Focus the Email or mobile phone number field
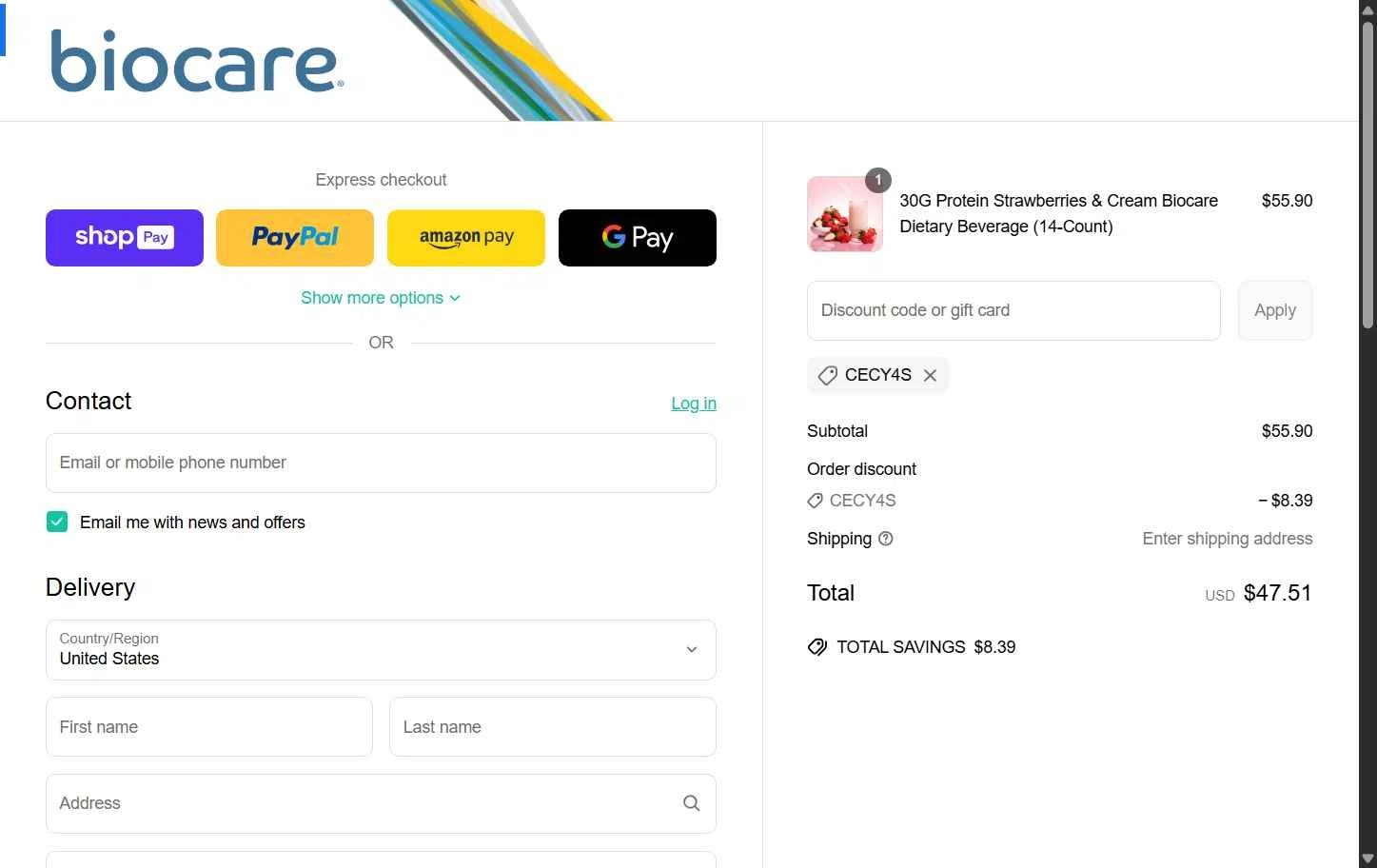This screenshot has height=868, width=1377. click(x=381, y=463)
